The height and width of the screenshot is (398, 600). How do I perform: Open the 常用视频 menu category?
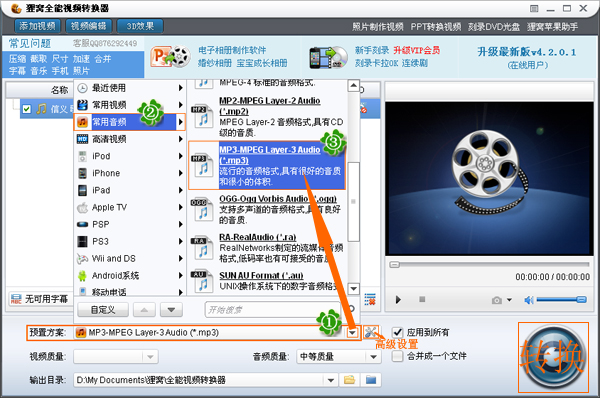130,105
